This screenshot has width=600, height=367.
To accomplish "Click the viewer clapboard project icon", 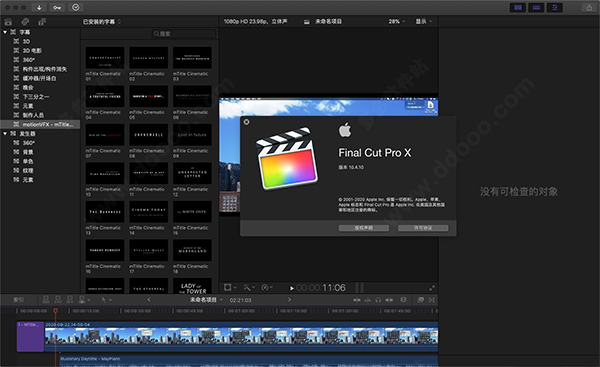I will pos(307,22).
